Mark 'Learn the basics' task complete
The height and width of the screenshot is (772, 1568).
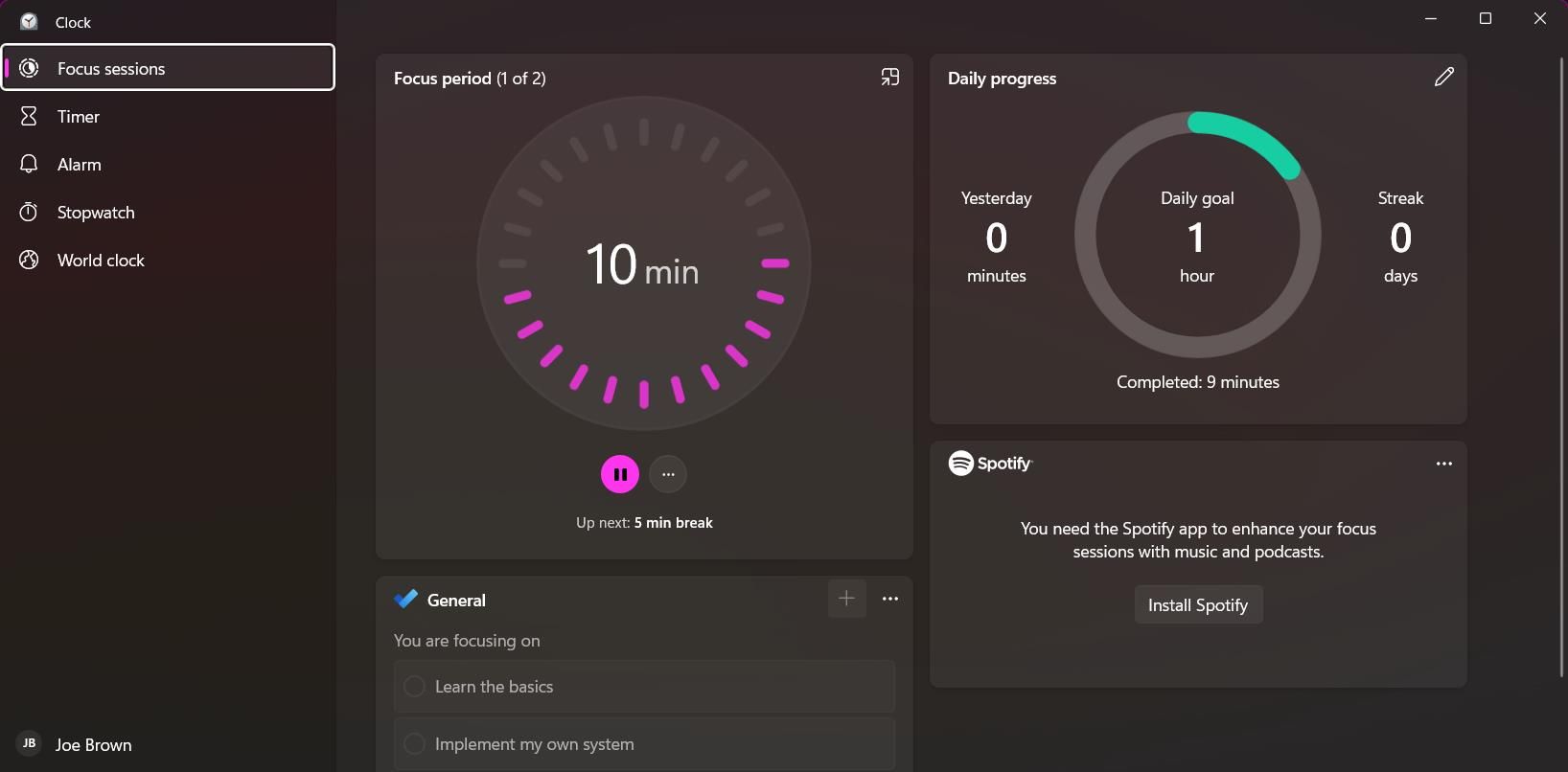tap(414, 687)
